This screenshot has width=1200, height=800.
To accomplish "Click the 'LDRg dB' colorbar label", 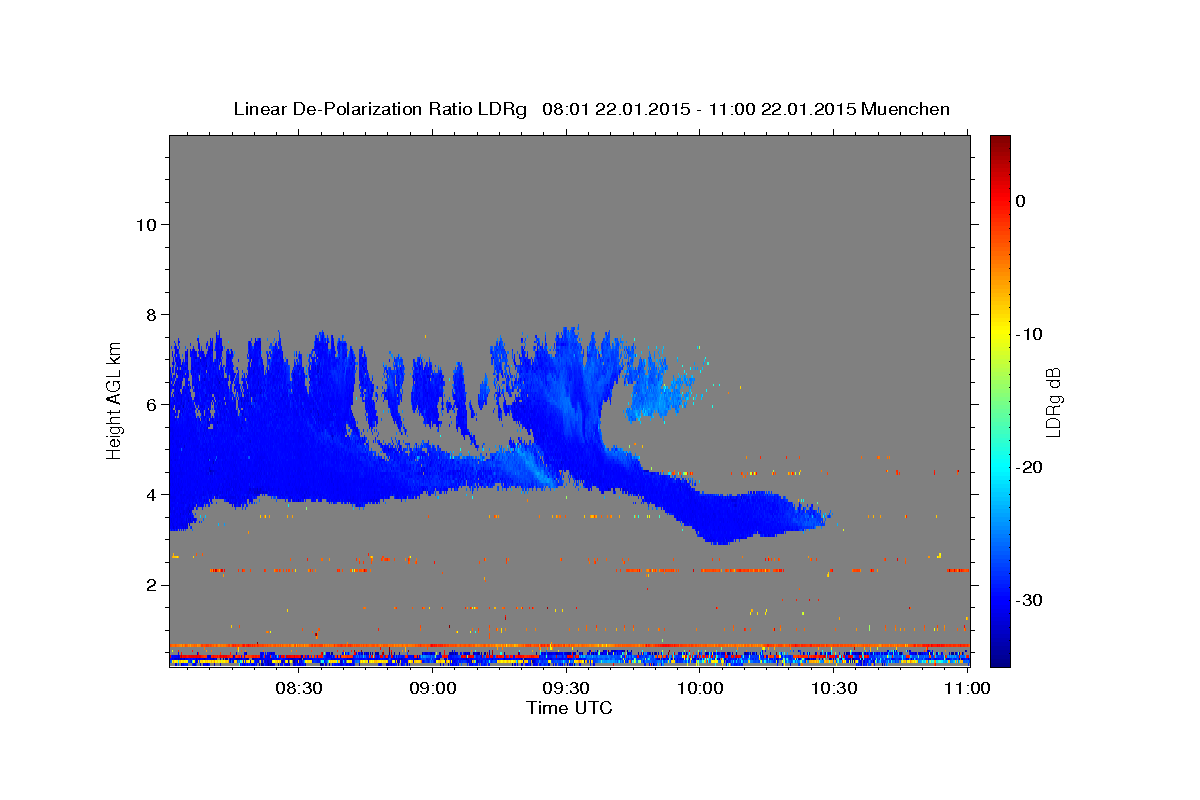I will click(1052, 402).
